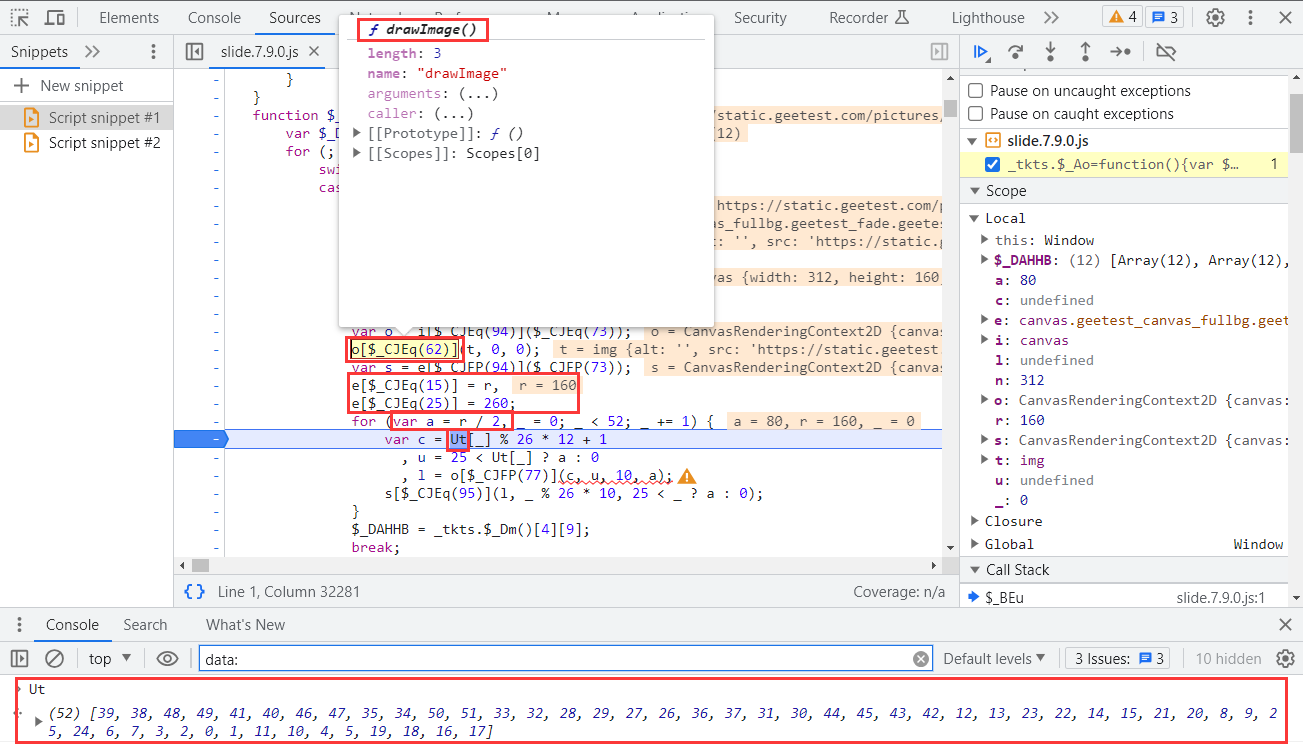This screenshot has height=747, width=1303.
Task: Resume script execution in debugger
Action: click(x=981, y=52)
